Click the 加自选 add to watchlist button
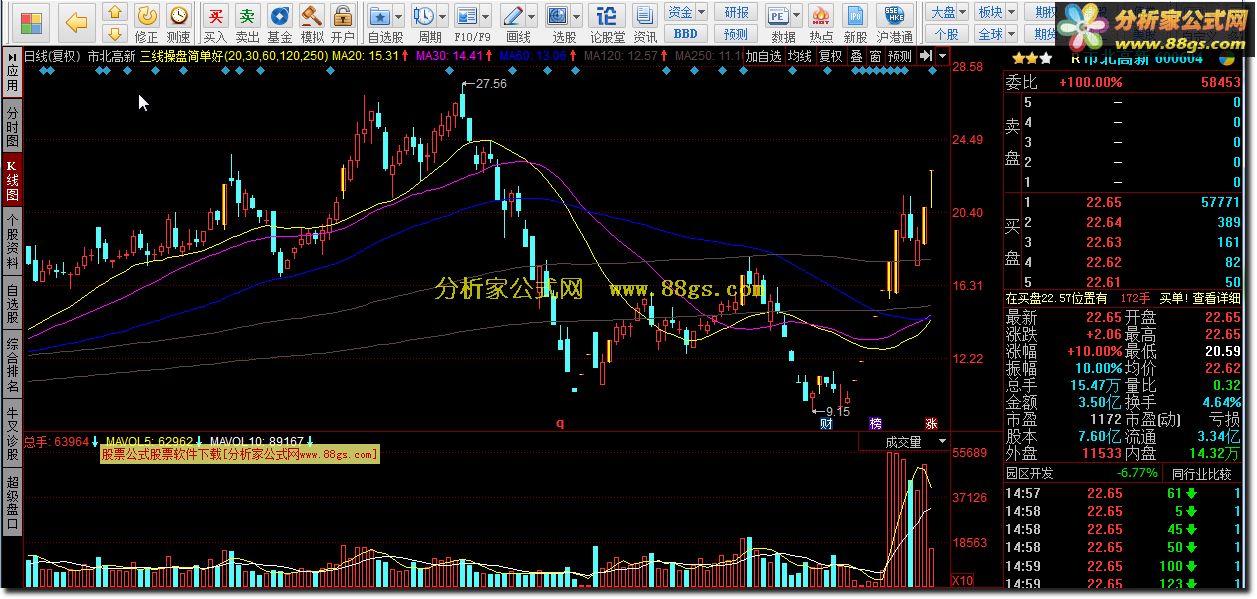The height and width of the screenshot is (599, 1257). (x=764, y=56)
